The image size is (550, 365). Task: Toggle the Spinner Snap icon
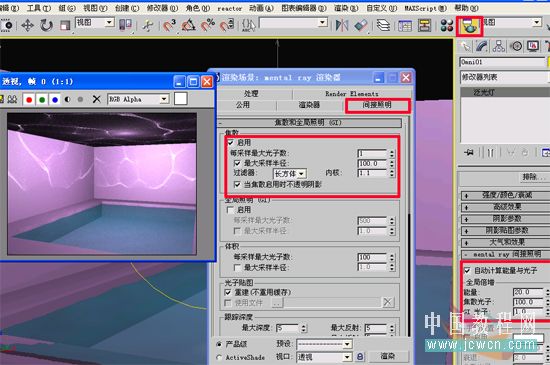(x=227, y=25)
